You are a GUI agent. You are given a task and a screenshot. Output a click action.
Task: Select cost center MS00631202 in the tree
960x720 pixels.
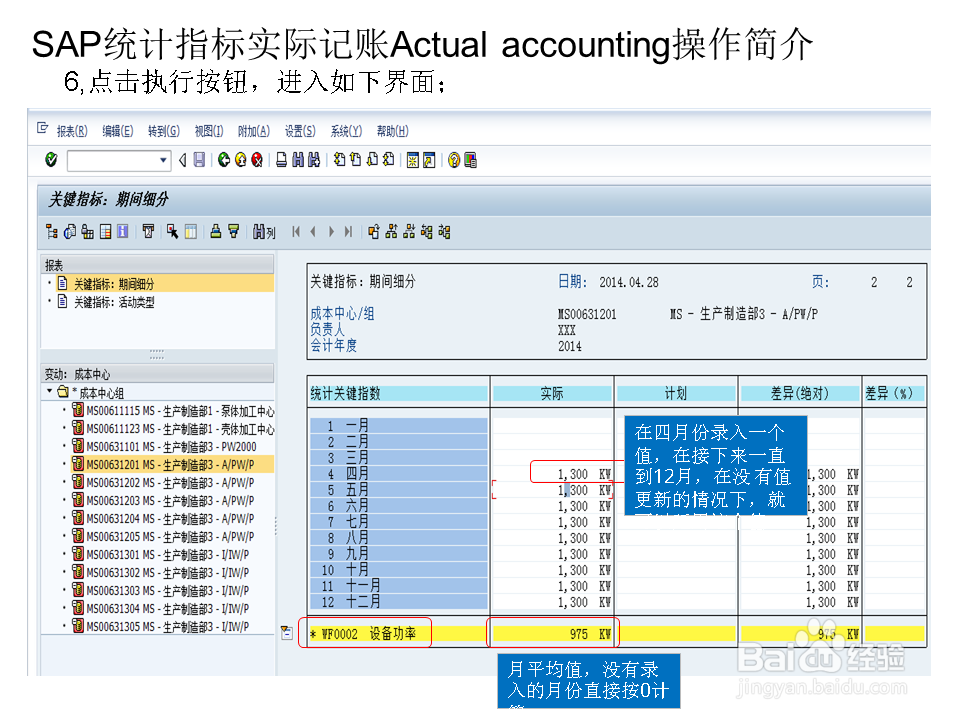[x=163, y=482]
